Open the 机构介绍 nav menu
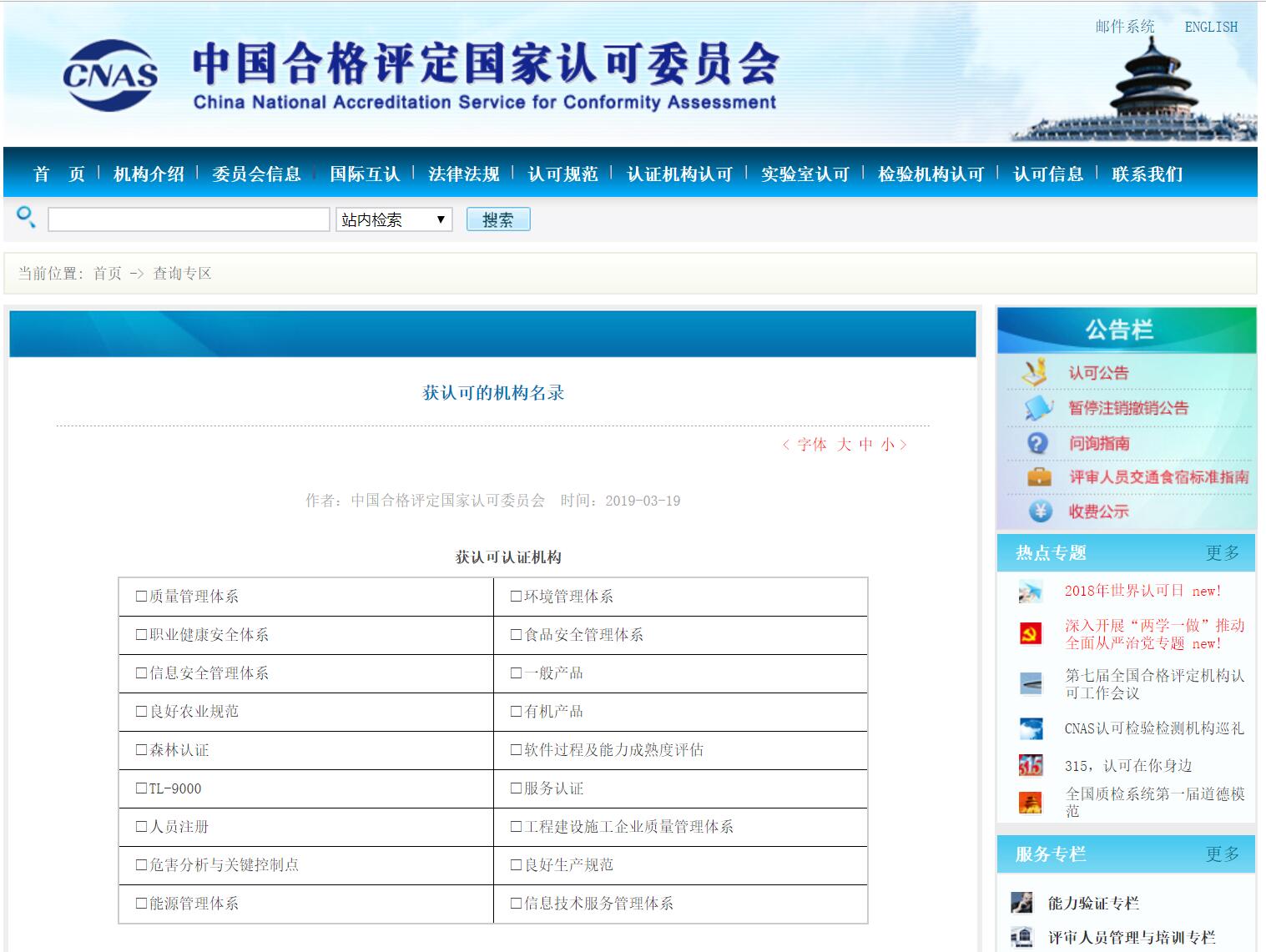The width and height of the screenshot is (1266, 952). (x=149, y=174)
